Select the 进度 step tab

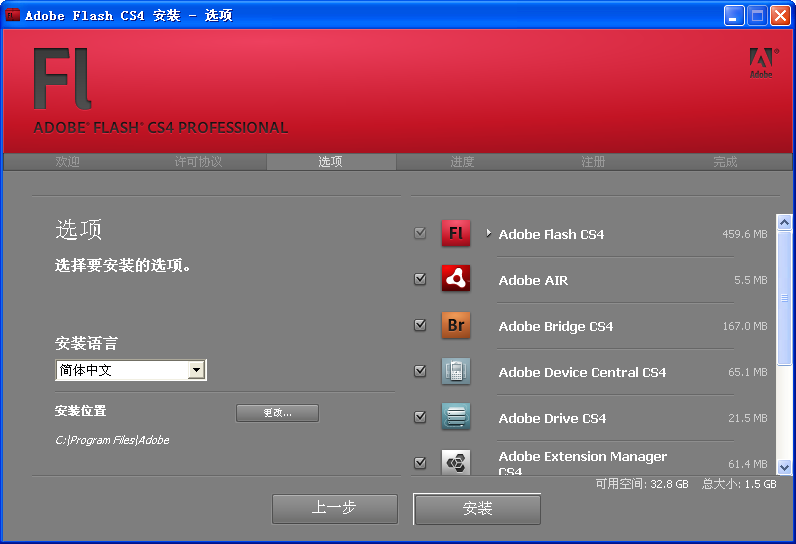[462, 162]
